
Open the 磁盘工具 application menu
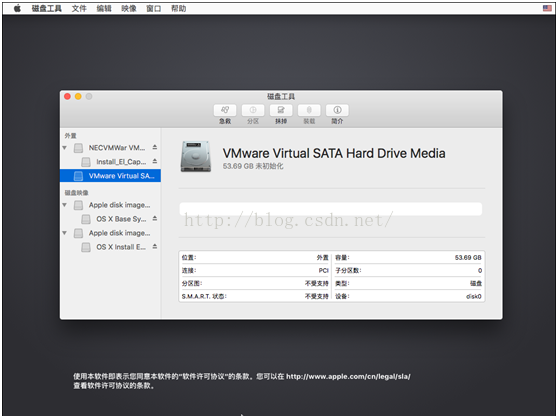click(x=47, y=9)
